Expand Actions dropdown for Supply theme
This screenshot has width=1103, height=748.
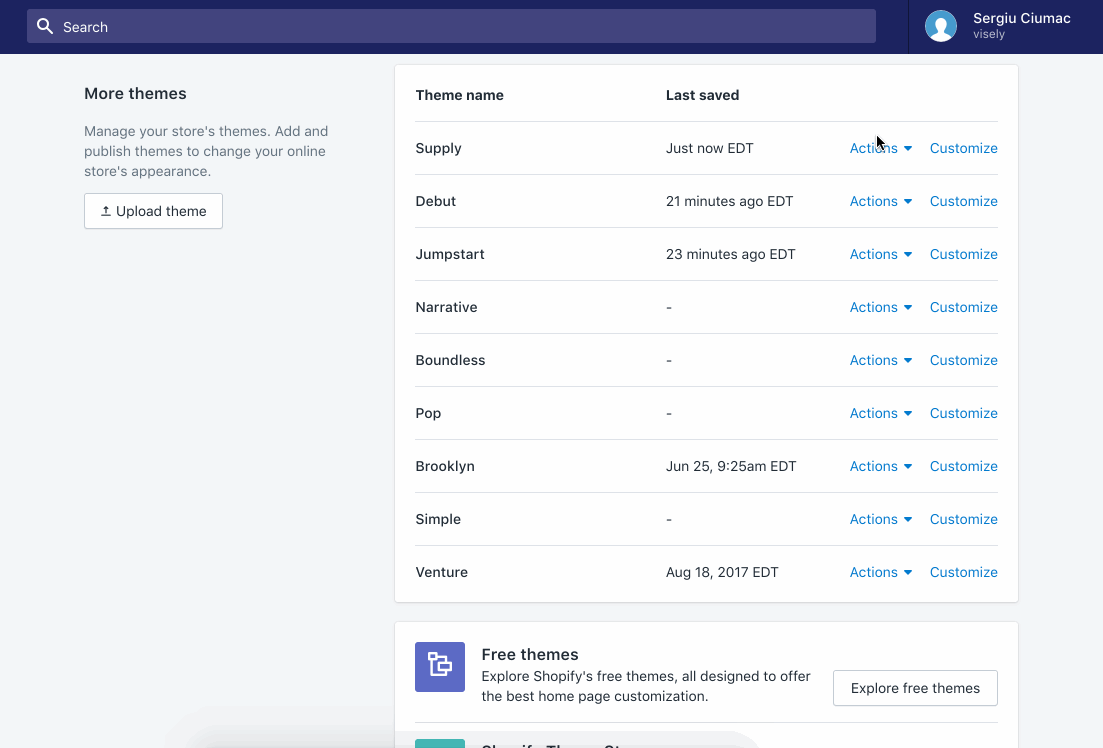pos(880,148)
